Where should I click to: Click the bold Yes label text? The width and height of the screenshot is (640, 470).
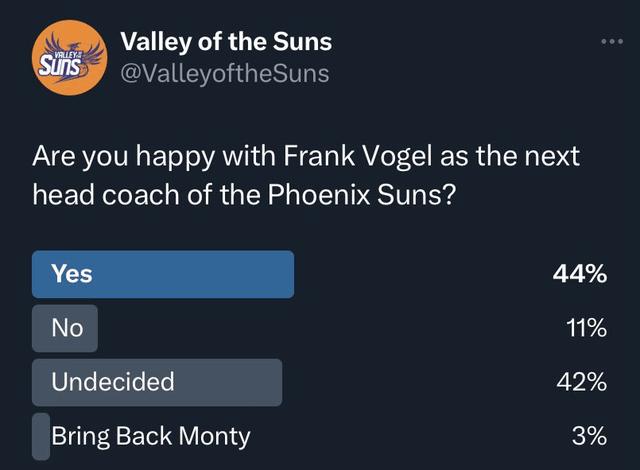[72, 274]
